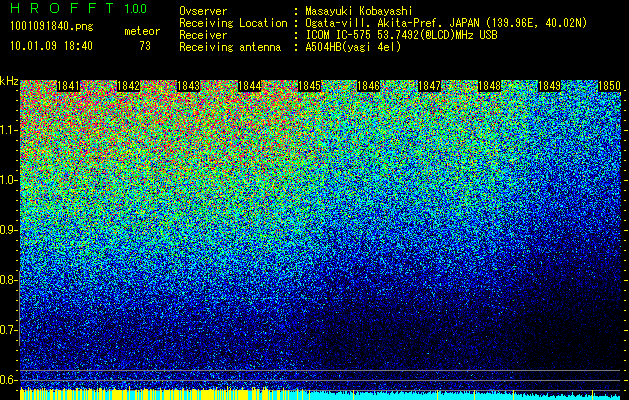Click the 0.6 kHz axis label

coord(8,380)
